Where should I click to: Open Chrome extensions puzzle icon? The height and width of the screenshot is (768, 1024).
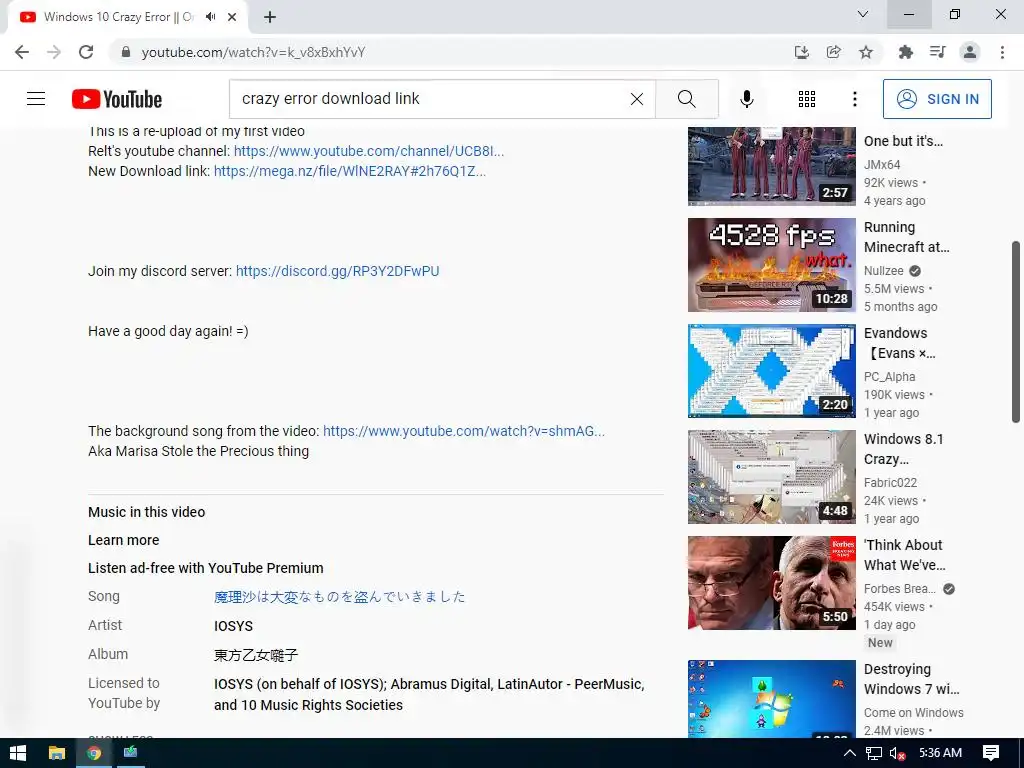[905, 52]
